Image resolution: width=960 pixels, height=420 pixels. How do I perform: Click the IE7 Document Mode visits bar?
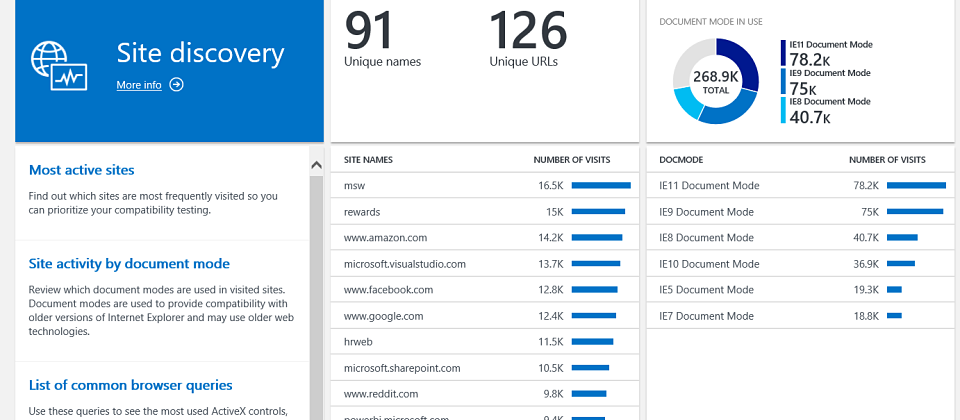894,316
